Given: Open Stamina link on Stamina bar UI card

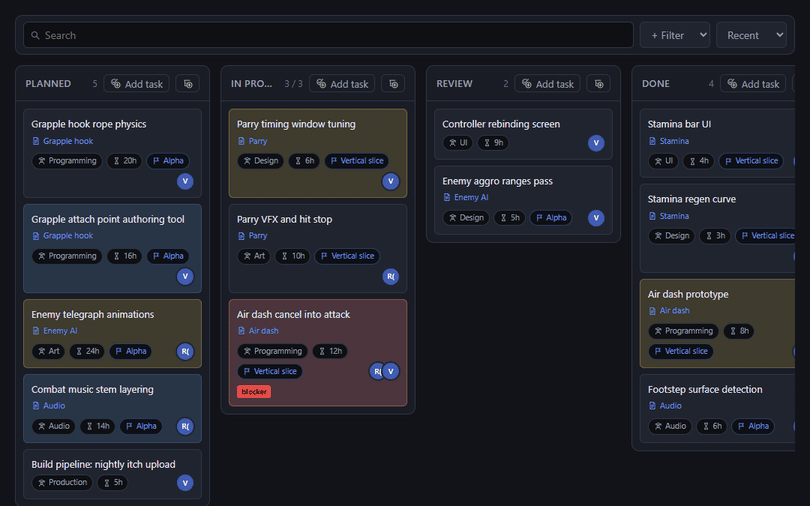Looking at the screenshot, I should tap(668, 141).
